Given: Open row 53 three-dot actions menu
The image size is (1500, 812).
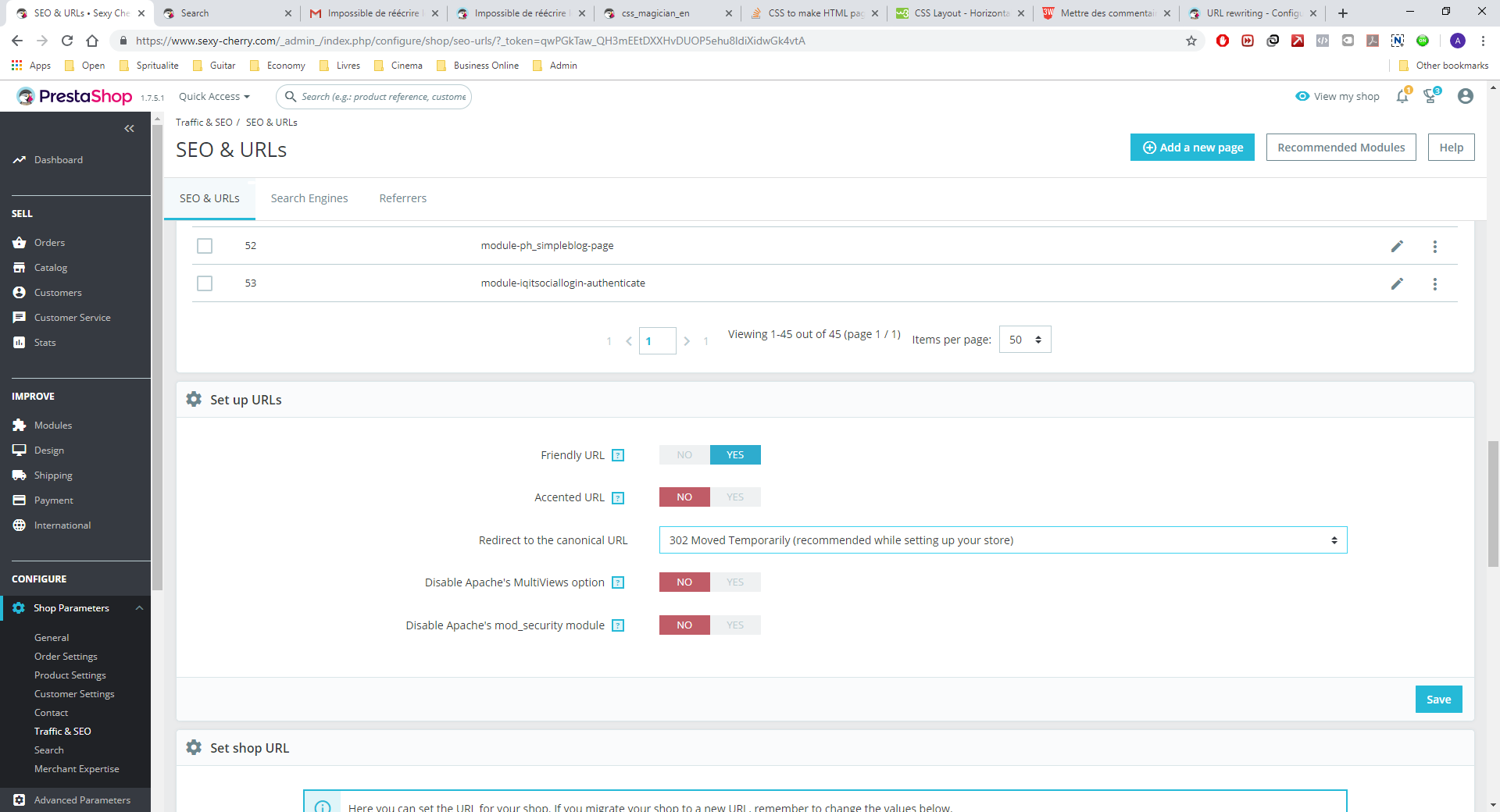Looking at the screenshot, I should [1434, 283].
